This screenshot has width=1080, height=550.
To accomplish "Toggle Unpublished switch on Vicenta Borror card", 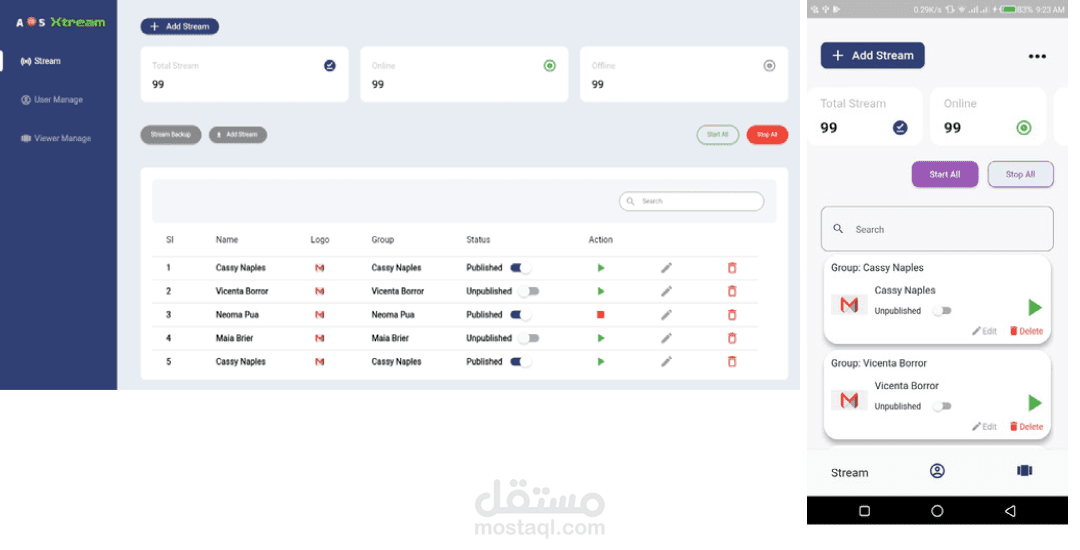I will [942, 406].
